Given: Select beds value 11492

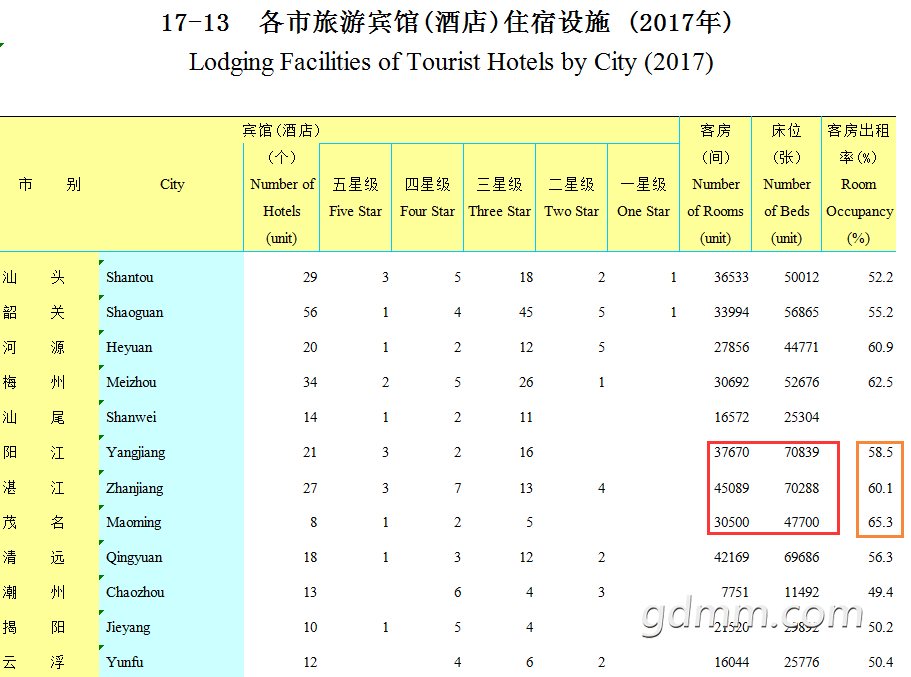Looking at the screenshot, I should tap(802, 592).
